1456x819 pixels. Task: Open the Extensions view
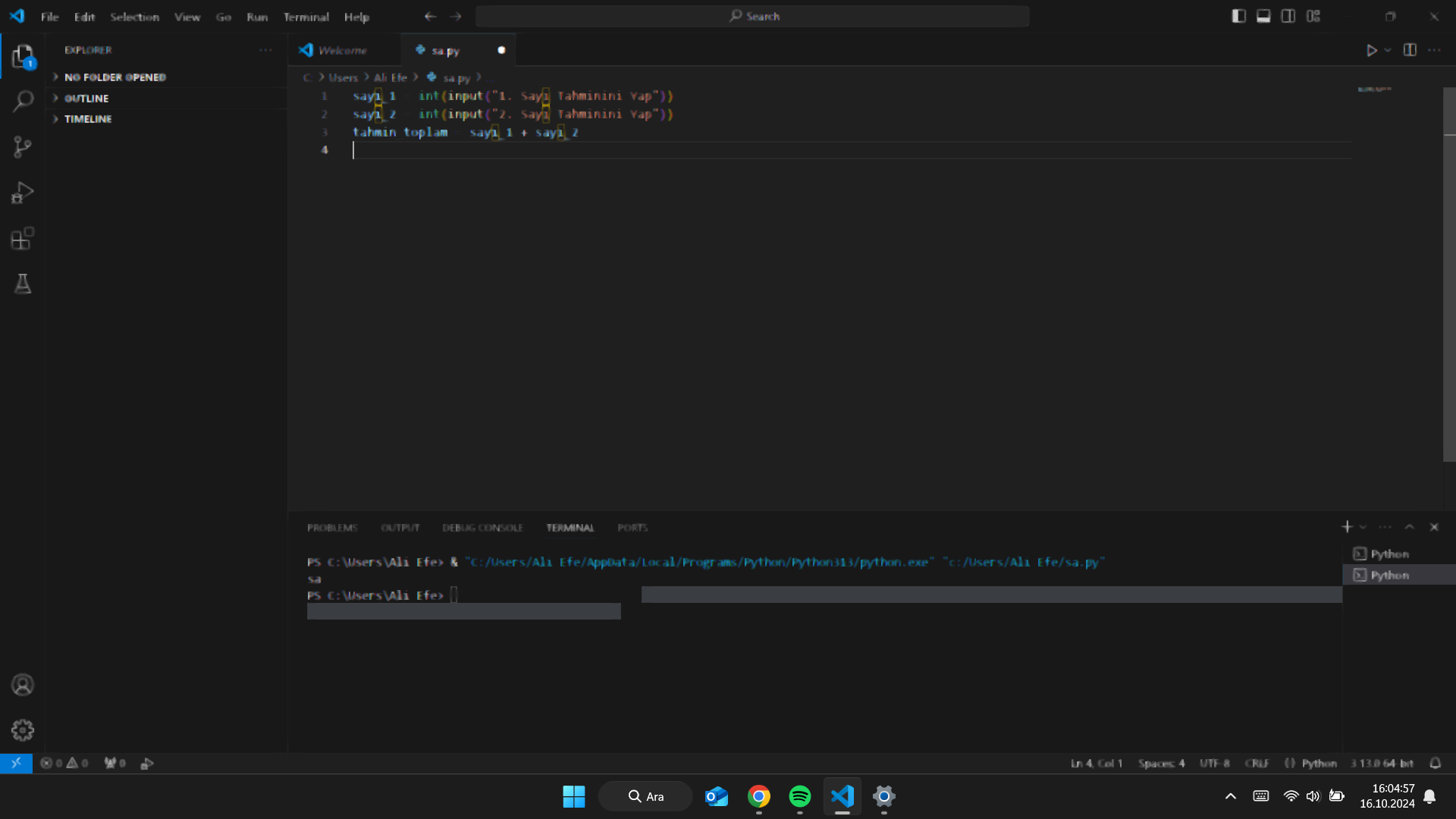(x=23, y=239)
